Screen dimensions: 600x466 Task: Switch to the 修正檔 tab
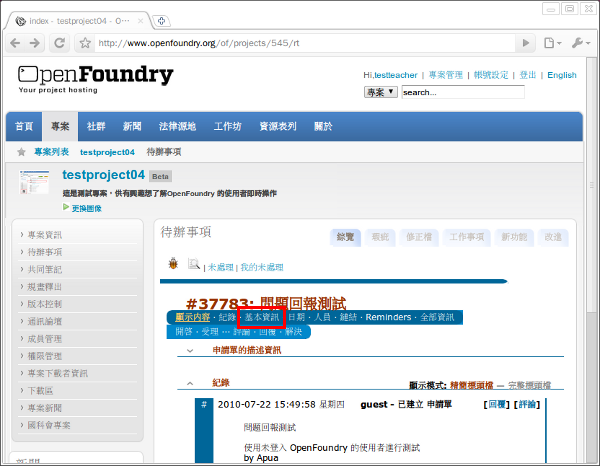[x=419, y=237]
